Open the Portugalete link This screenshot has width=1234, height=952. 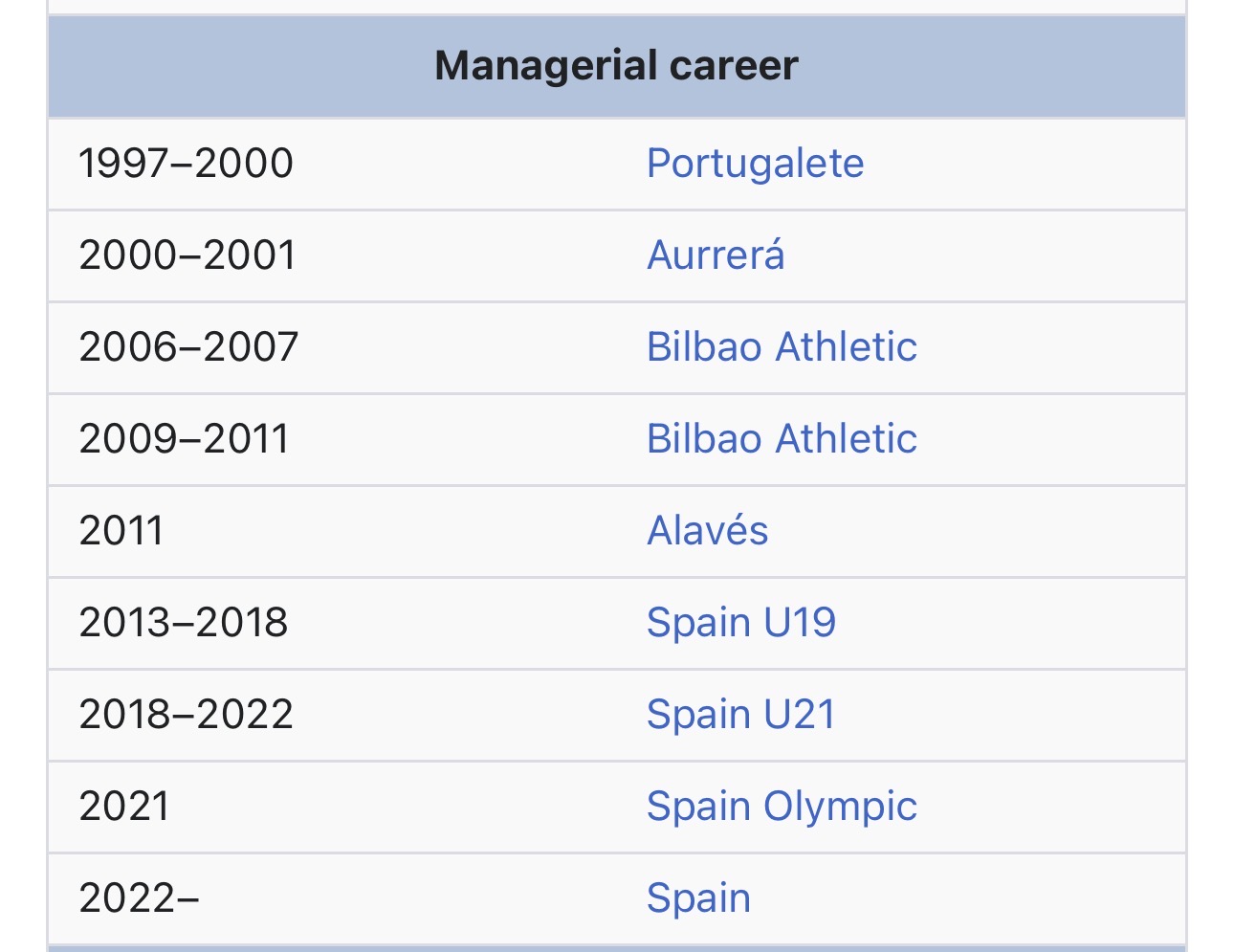[x=755, y=164]
